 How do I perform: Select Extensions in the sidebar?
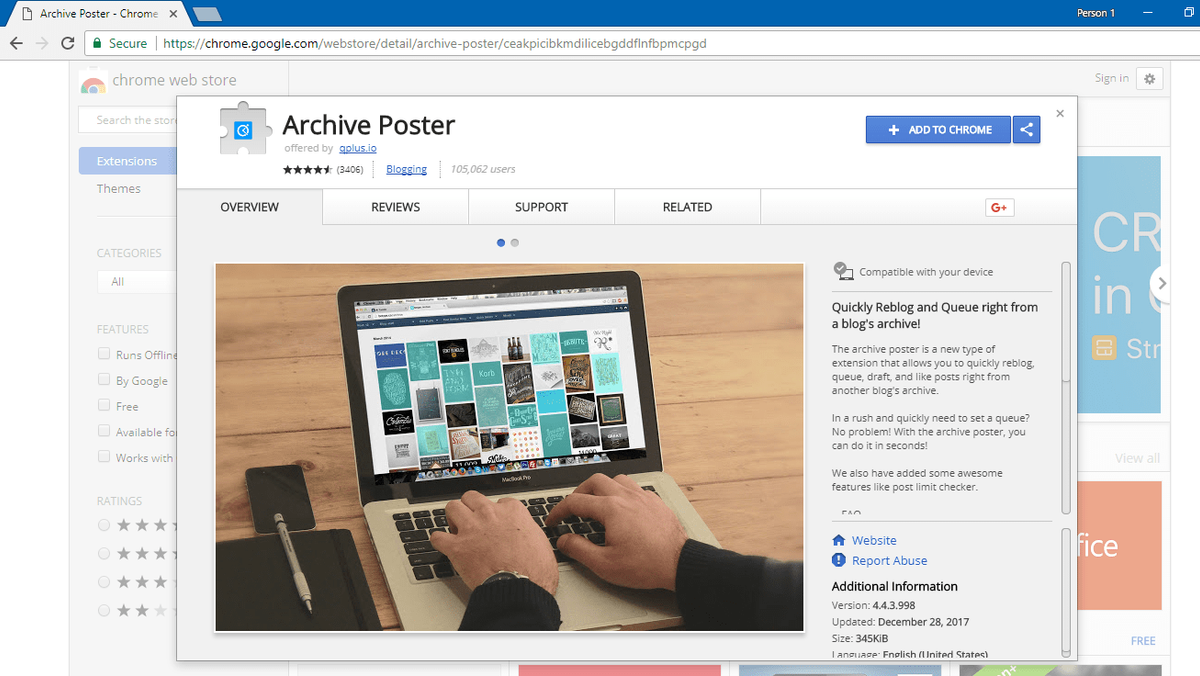tap(127, 161)
